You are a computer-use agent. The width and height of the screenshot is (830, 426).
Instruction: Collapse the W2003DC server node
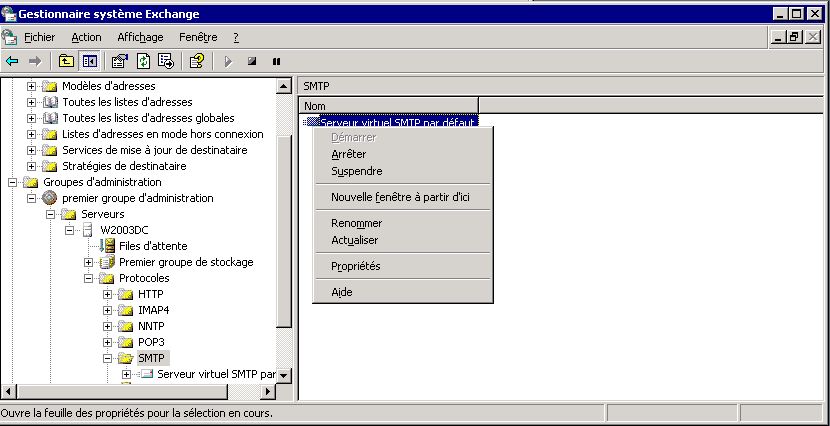point(69,230)
